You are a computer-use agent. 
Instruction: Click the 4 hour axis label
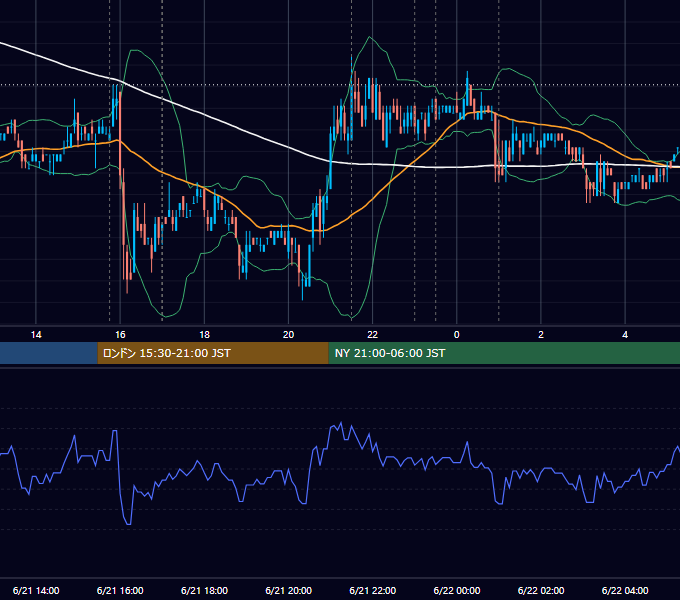coord(625,335)
